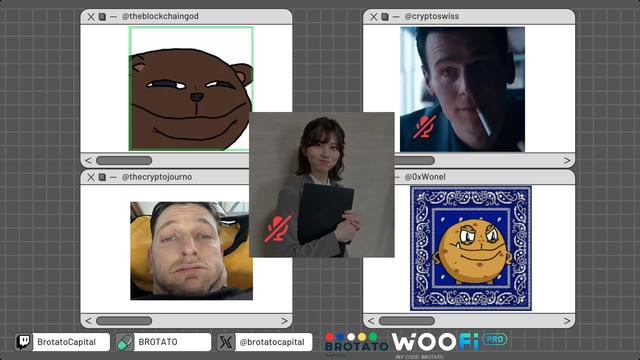Image resolution: width=640 pixels, height=360 pixels.
Task: Click scrollbar thumb in @cryptoswiss window
Action: (x=415, y=160)
